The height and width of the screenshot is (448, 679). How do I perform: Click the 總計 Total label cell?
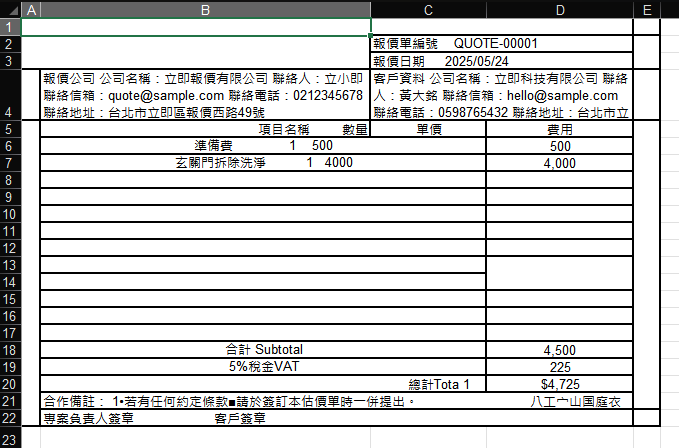point(263,384)
